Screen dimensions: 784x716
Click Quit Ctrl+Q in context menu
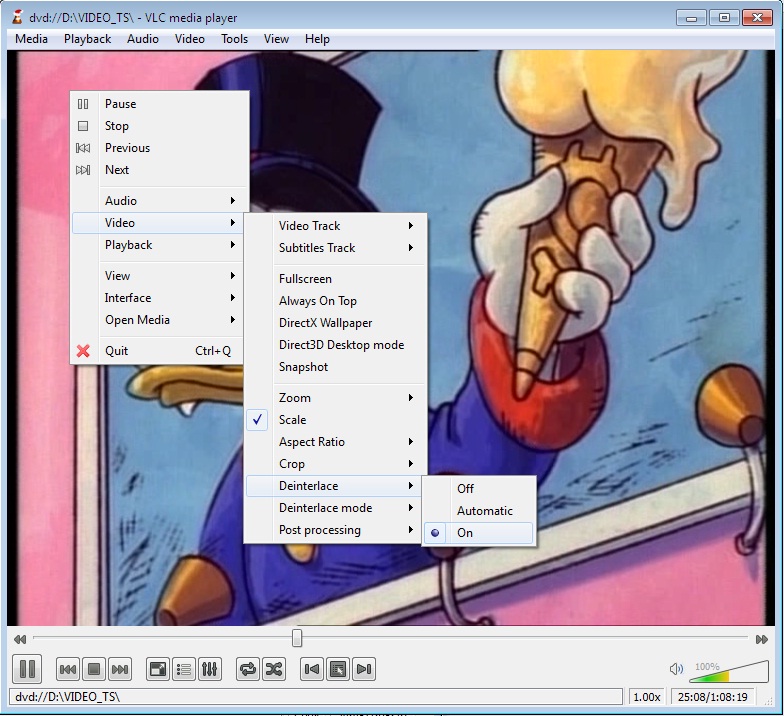tap(159, 351)
